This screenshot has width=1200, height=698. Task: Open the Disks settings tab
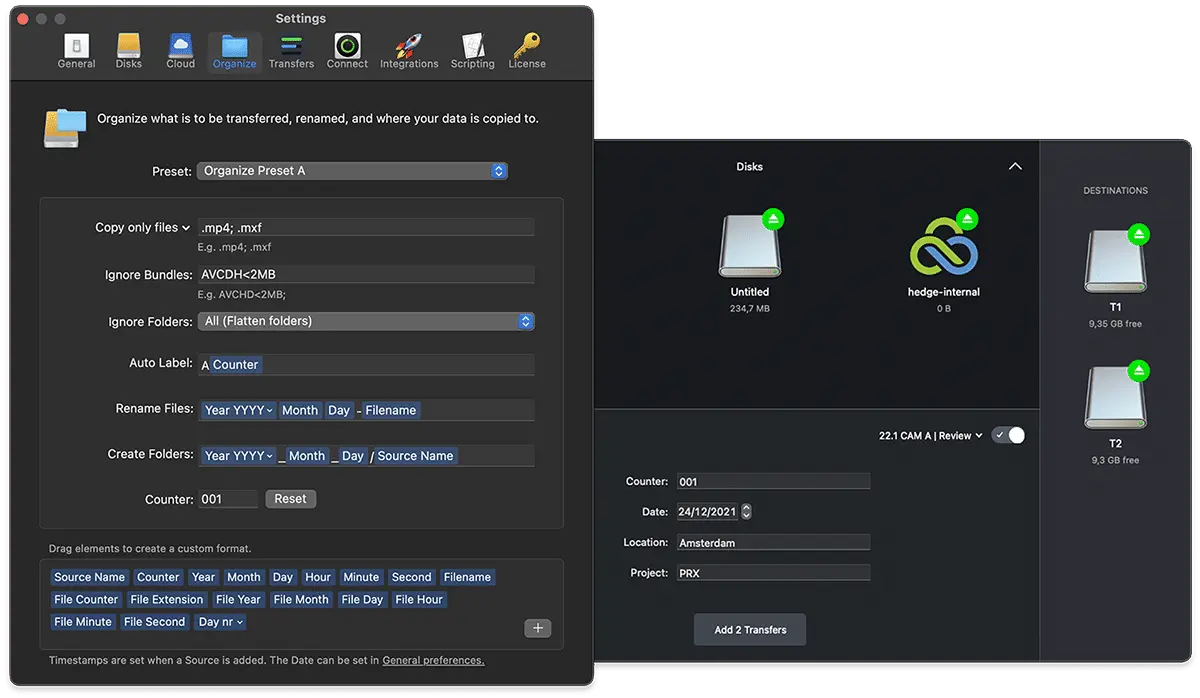pyautogui.click(x=128, y=51)
